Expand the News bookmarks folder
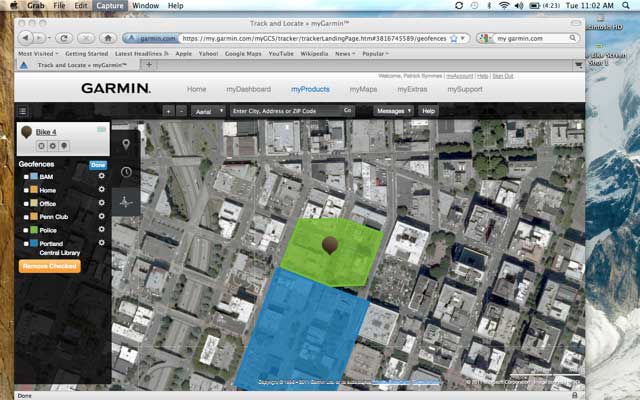This screenshot has height=400, width=640. (345, 53)
